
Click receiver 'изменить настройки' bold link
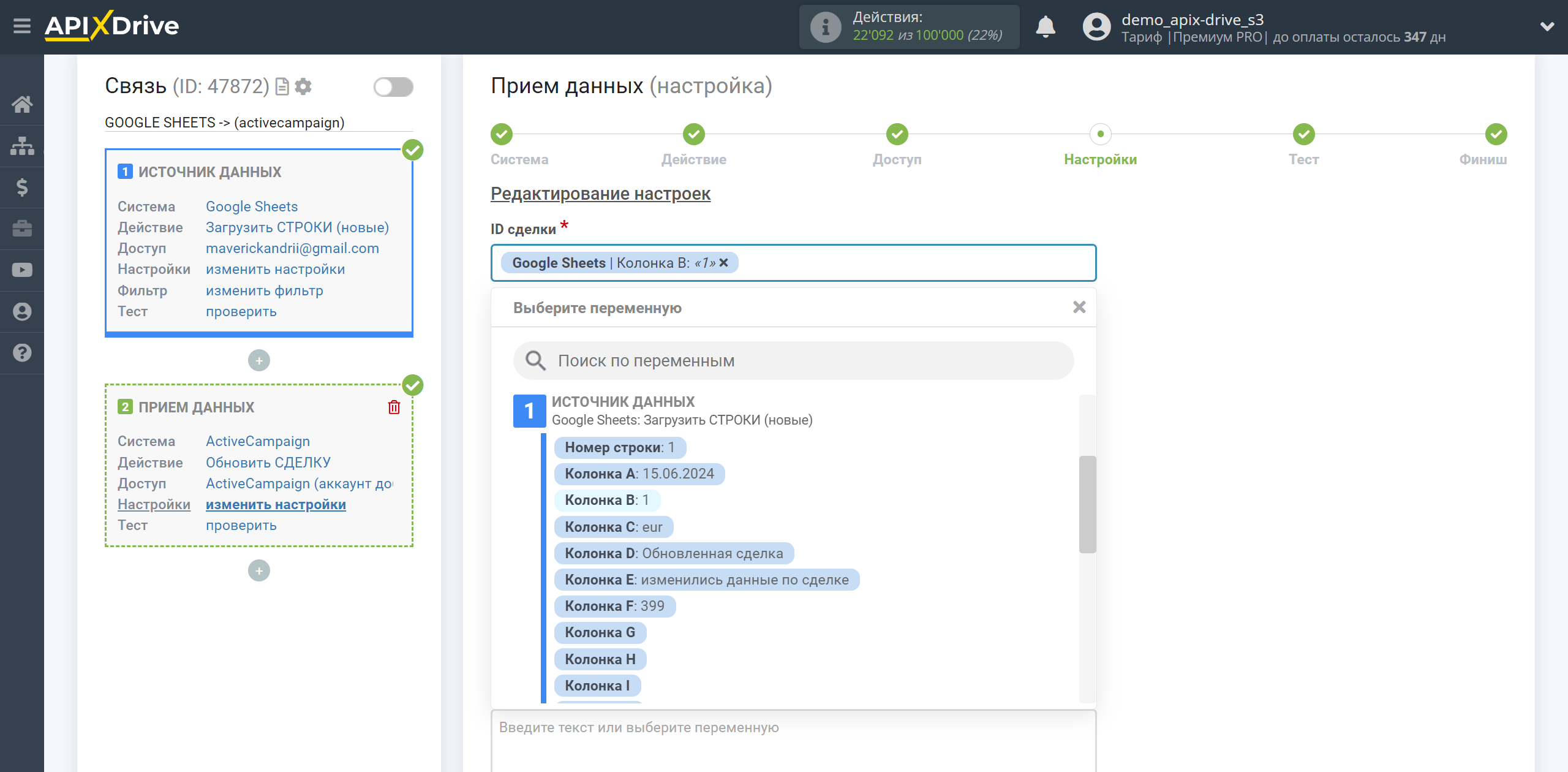(276, 504)
